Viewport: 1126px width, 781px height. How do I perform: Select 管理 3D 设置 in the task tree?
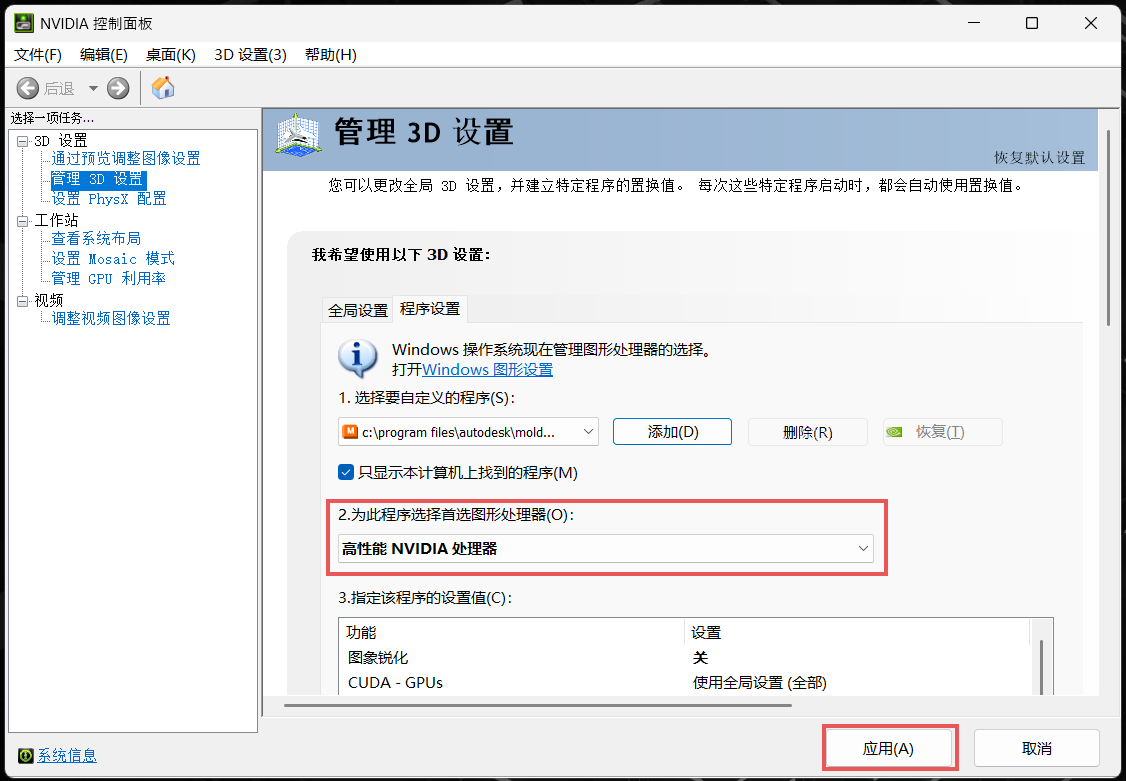98,179
